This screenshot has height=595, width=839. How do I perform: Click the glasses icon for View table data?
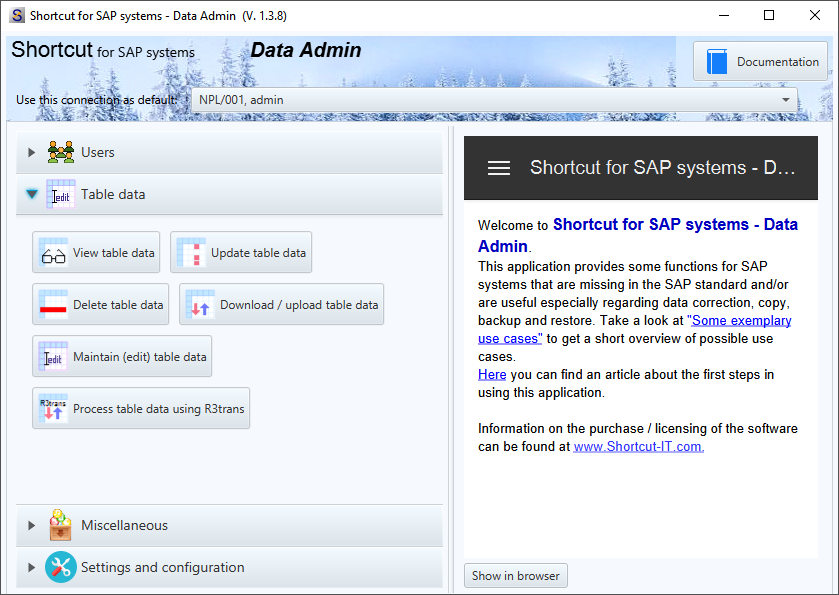coord(54,253)
